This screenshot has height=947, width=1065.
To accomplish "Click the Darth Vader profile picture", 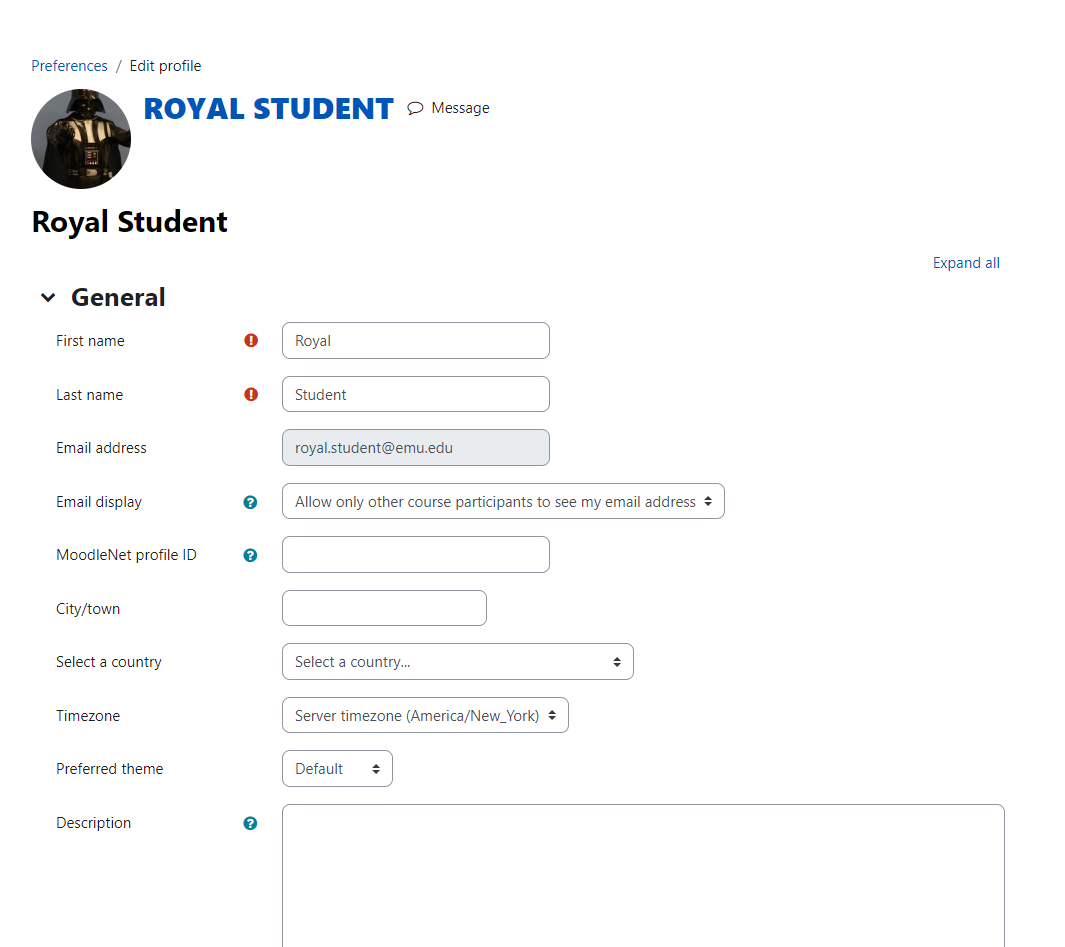I will pos(80,138).
